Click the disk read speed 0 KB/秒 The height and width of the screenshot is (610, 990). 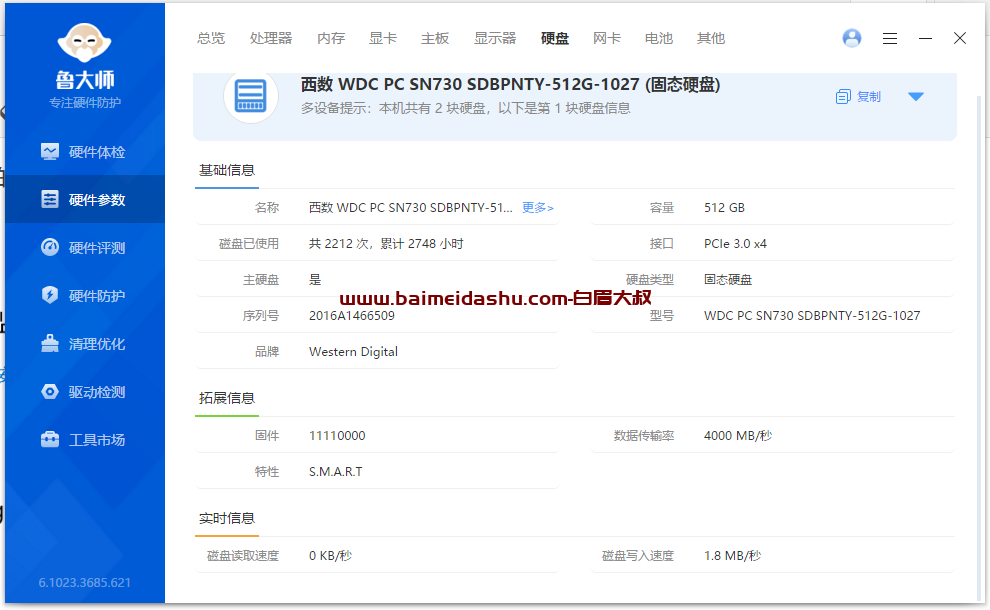pyautogui.click(x=330, y=556)
